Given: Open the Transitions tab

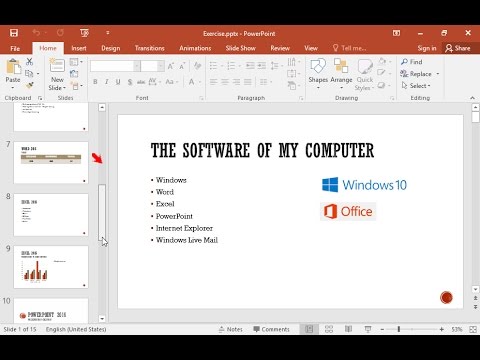Looking at the screenshot, I should [150, 48].
